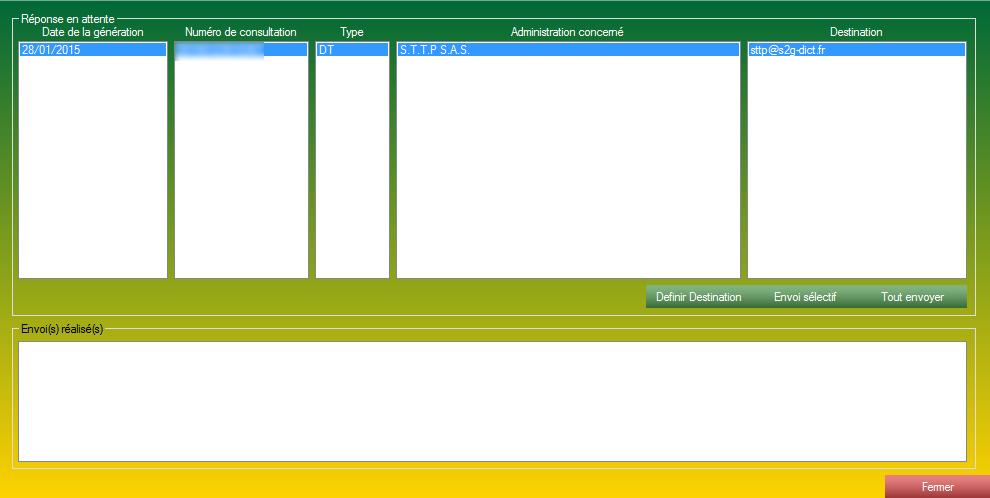Select the 28/01/2015 date entry

[x=92, y=49]
